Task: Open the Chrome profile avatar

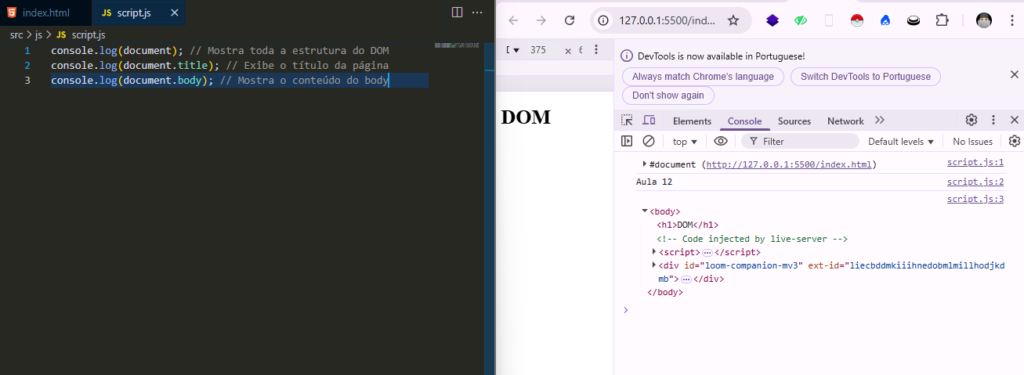Action: pos(984,20)
